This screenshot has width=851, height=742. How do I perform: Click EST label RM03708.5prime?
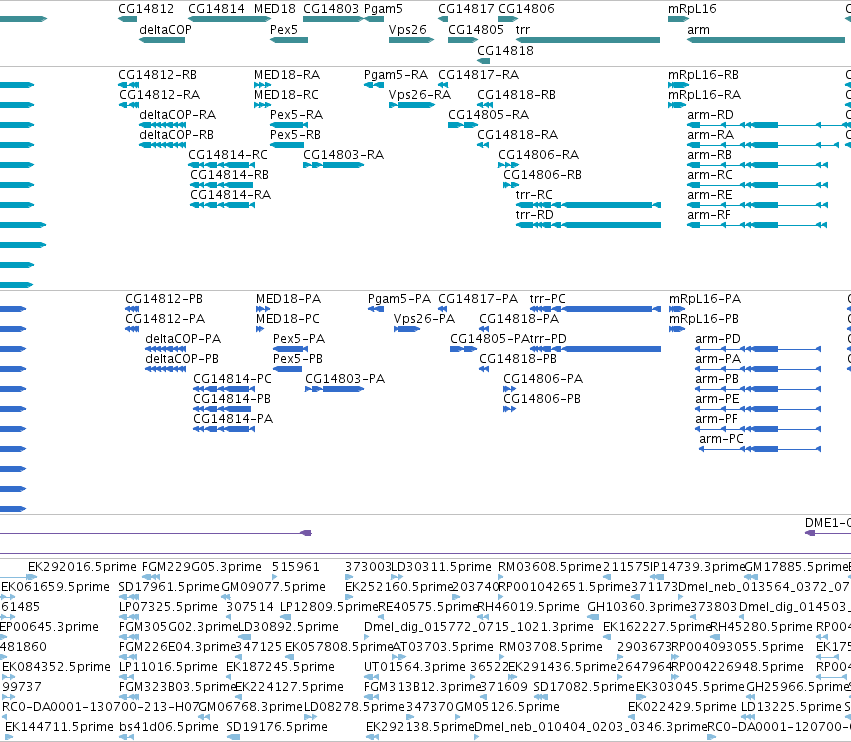pos(550,647)
